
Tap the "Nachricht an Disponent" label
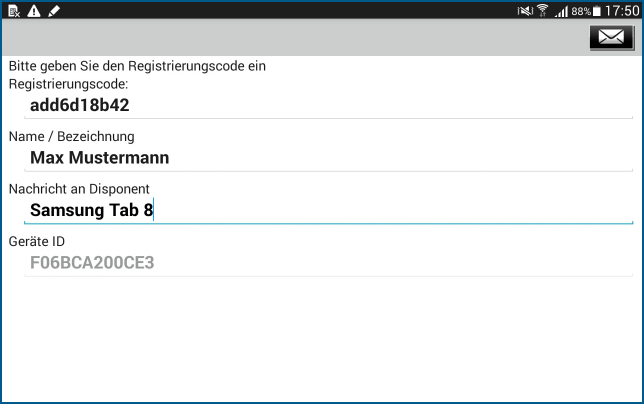pyautogui.click(x=79, y=189)
